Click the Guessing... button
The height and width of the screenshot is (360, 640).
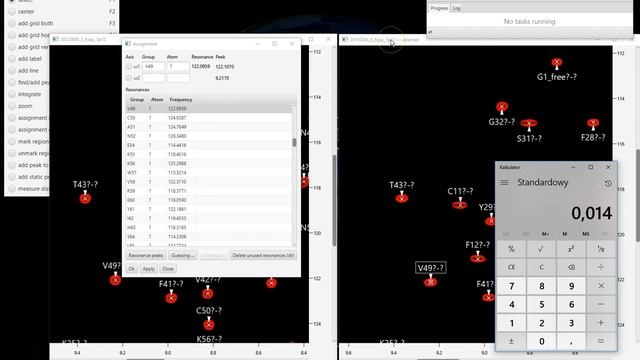[x=182, y=256]
